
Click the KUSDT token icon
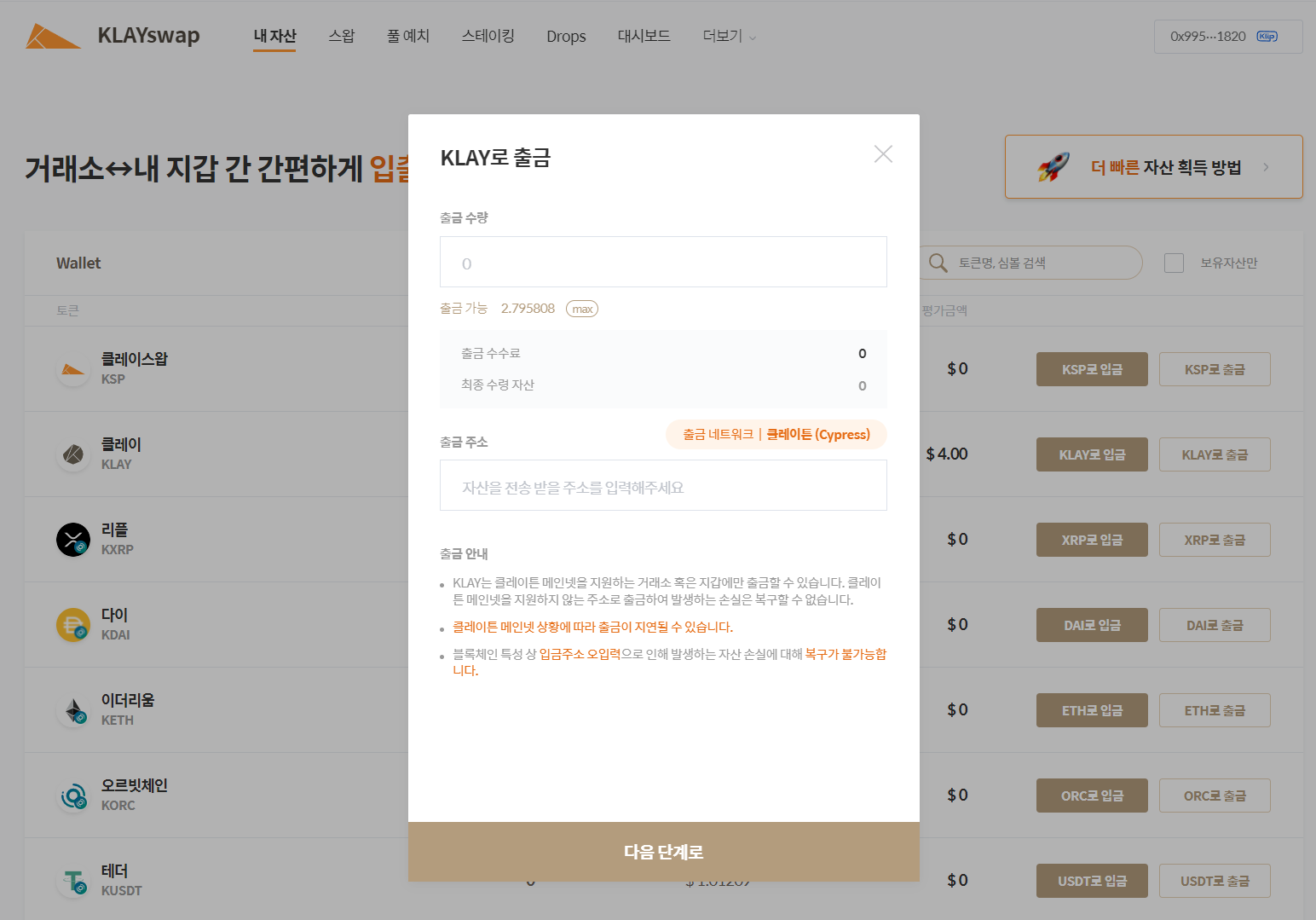(x=73, y=881)
